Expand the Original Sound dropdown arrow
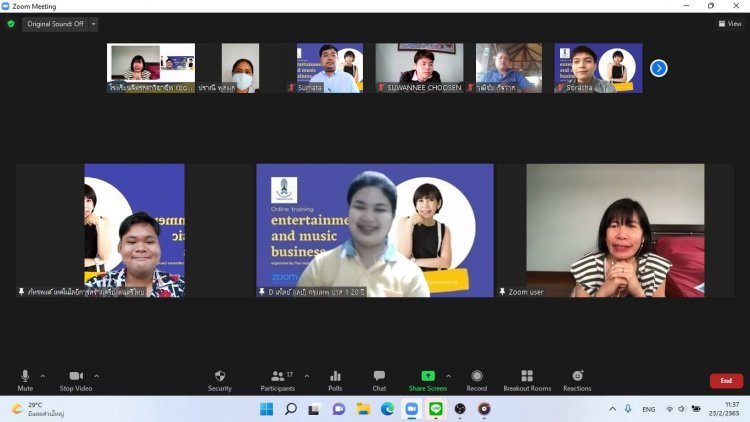750x422 pixels. (93, 24)
